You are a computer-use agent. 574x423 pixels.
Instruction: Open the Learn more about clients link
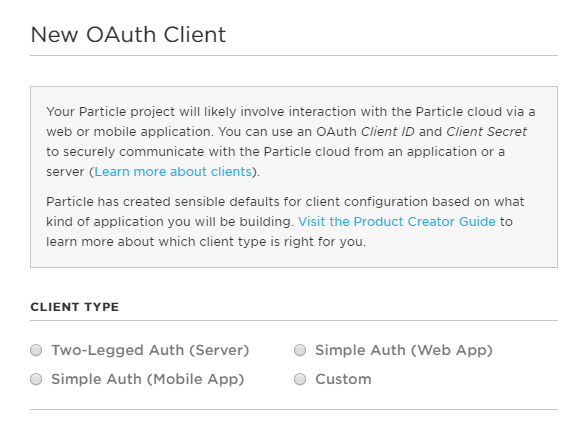173,172
